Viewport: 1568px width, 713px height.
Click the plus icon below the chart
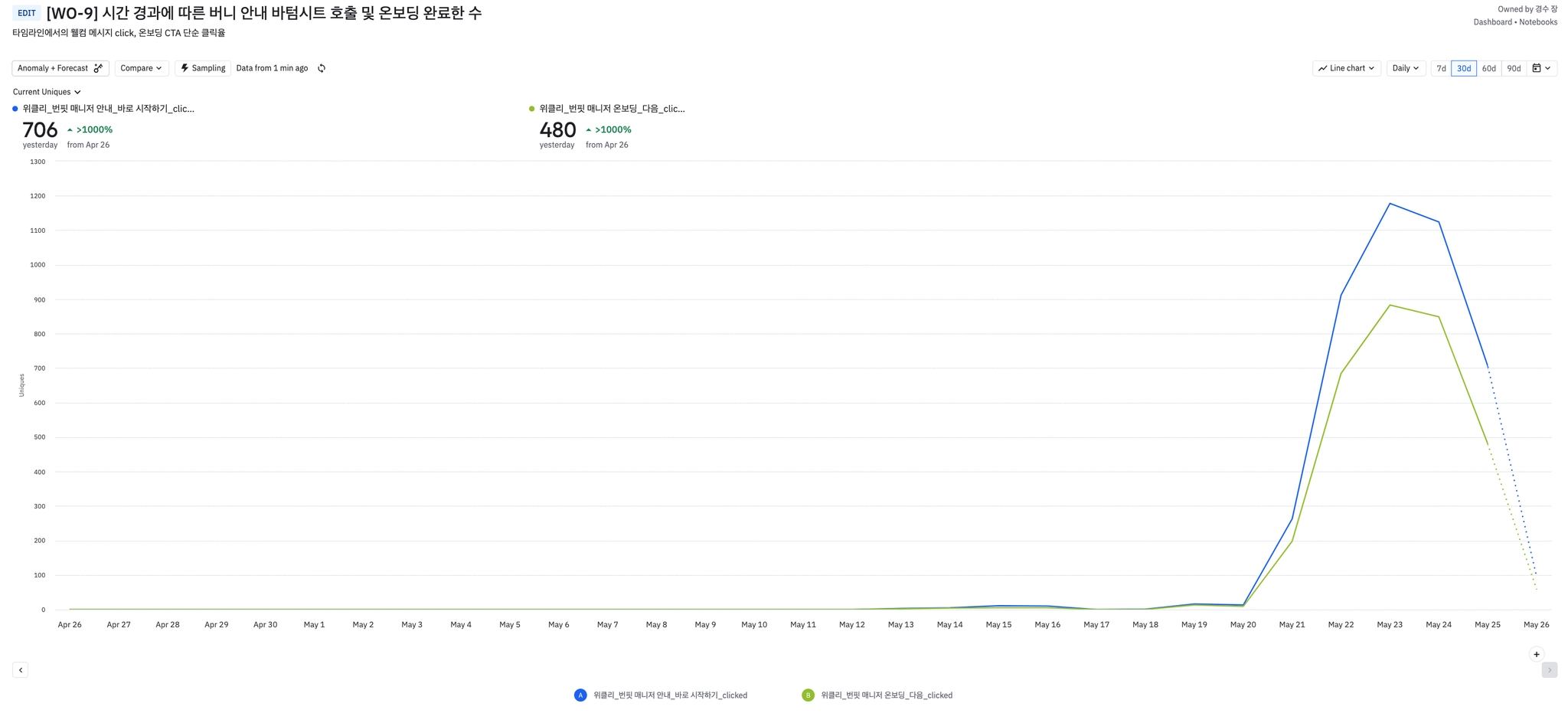(x=1536, y=654)
